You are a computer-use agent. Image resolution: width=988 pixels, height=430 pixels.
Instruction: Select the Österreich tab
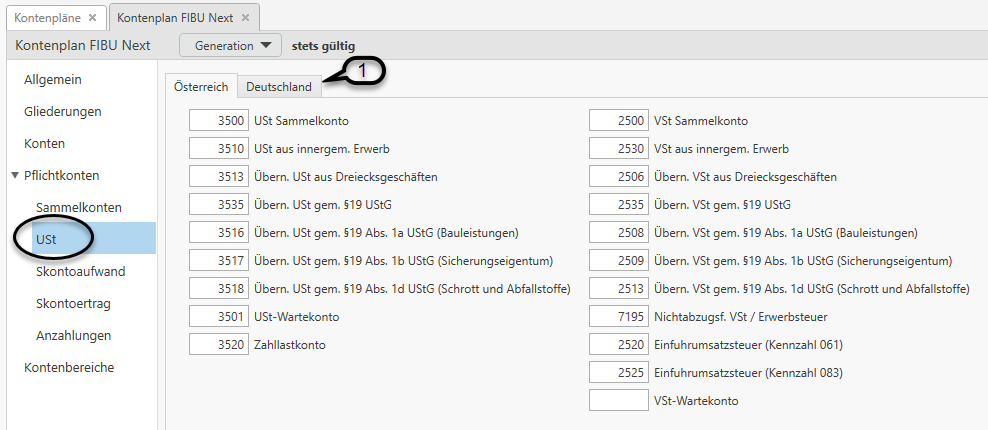pyautogui.click(x=202, y=87)
